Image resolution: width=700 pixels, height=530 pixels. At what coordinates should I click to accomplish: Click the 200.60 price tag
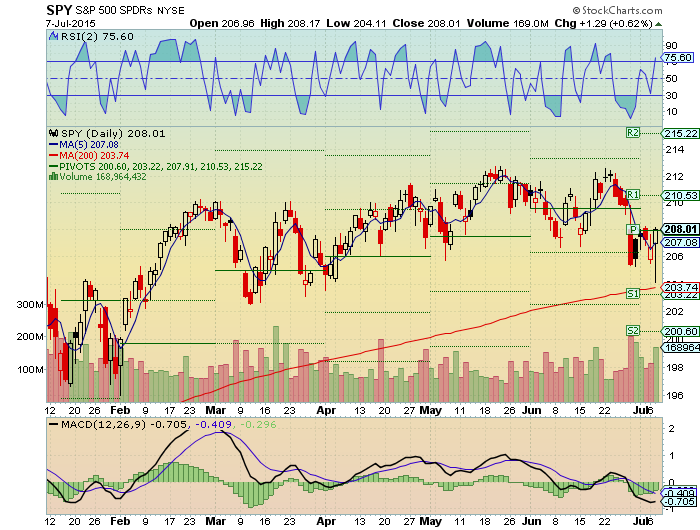681,331
